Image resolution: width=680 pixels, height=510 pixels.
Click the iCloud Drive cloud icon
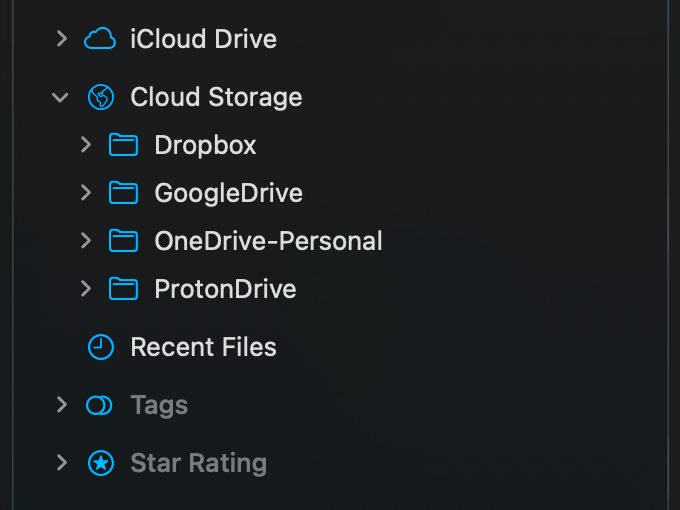(x=100, y=39)
